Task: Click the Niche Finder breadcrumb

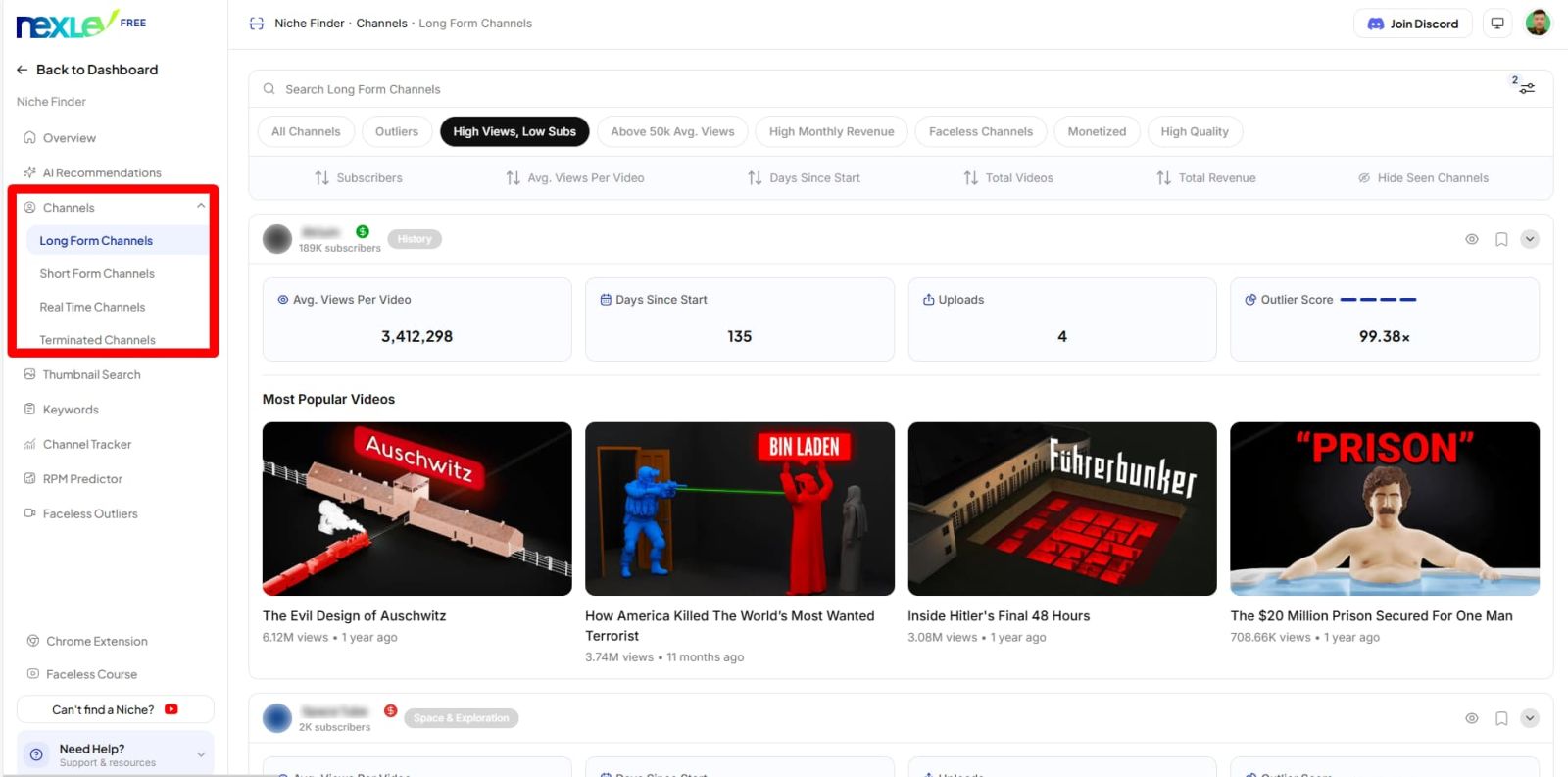Action: [309, 24]
